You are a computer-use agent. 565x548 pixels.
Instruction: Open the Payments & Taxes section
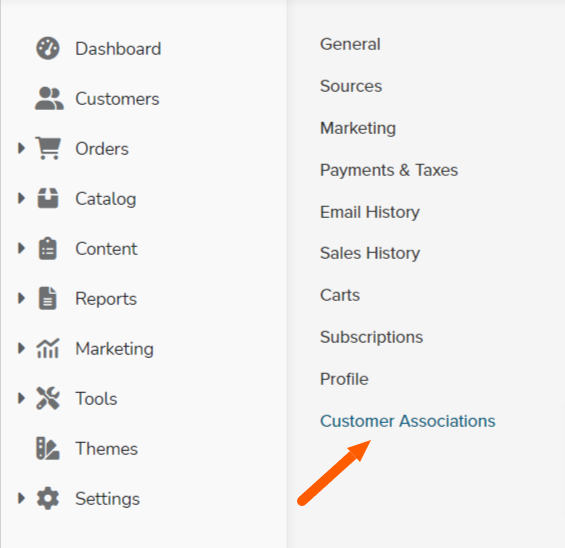389,170
